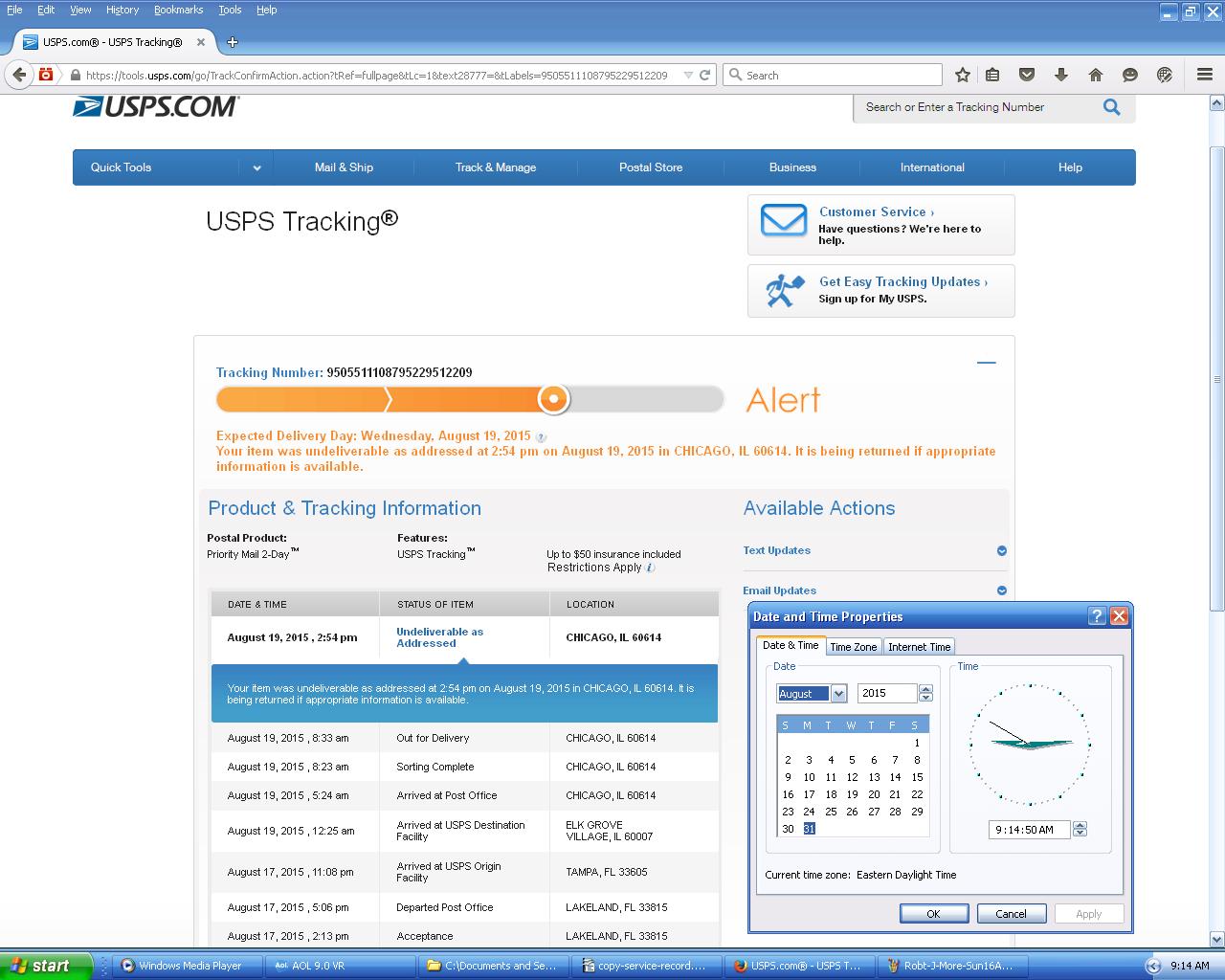Click the tracking number search field
This screenshot has height=980, width=1225.
click(x=976, y=107)
